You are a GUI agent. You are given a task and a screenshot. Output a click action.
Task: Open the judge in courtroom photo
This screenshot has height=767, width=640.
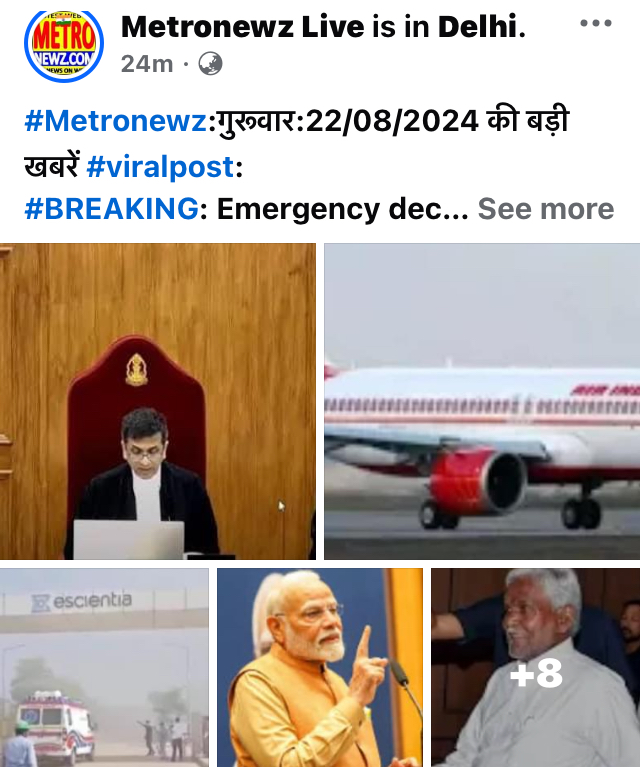pyautogui.click(x=158, y=401)
